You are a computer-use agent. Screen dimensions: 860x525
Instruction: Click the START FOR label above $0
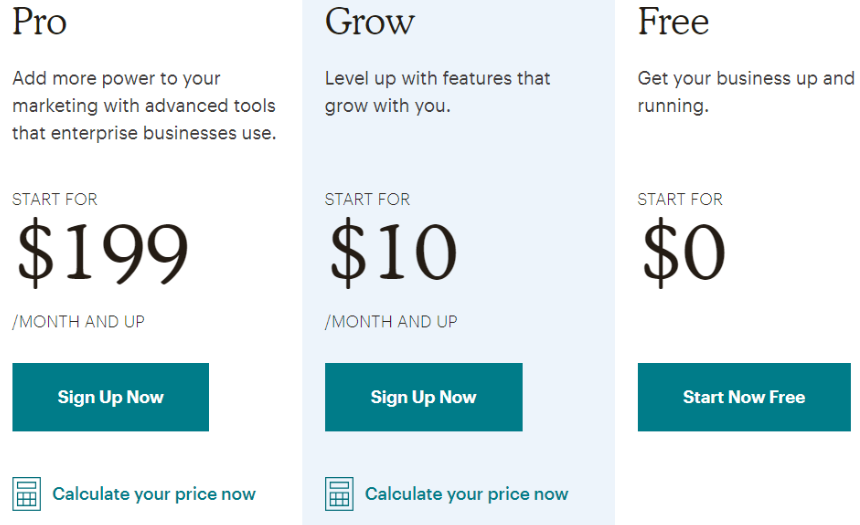(680, 199)
